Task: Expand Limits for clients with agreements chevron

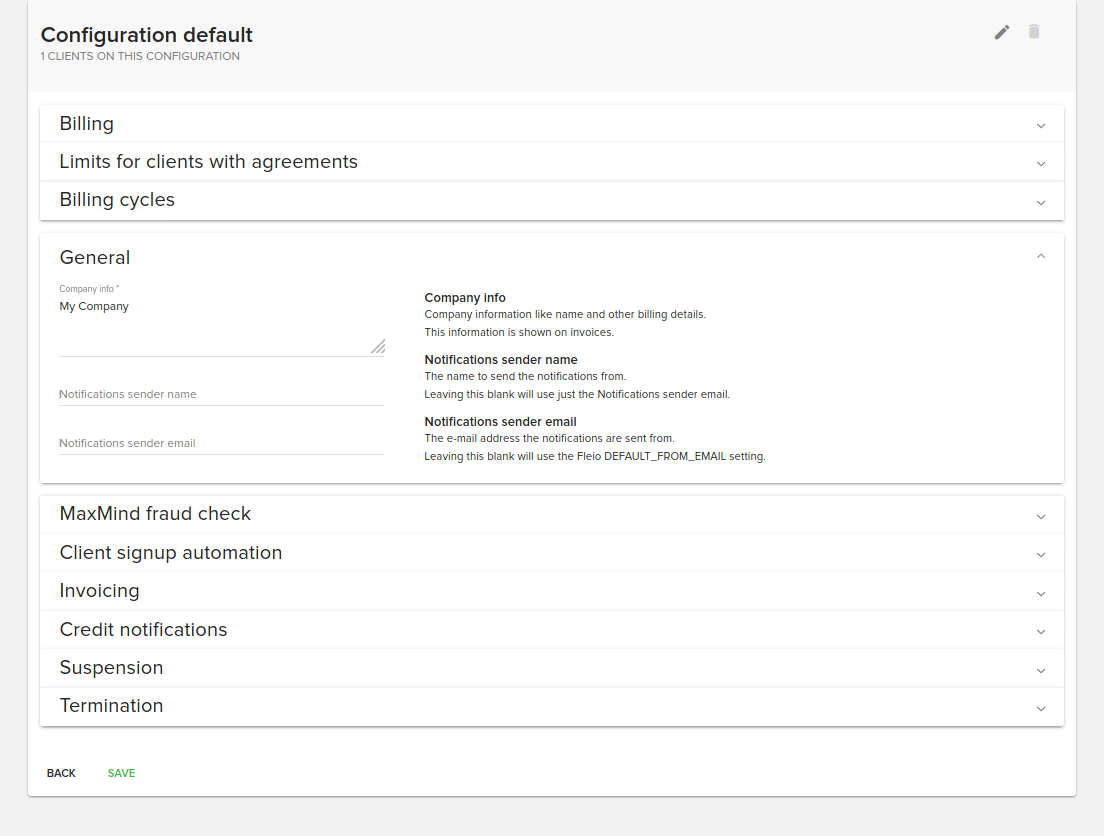Action: (1041, 164)
